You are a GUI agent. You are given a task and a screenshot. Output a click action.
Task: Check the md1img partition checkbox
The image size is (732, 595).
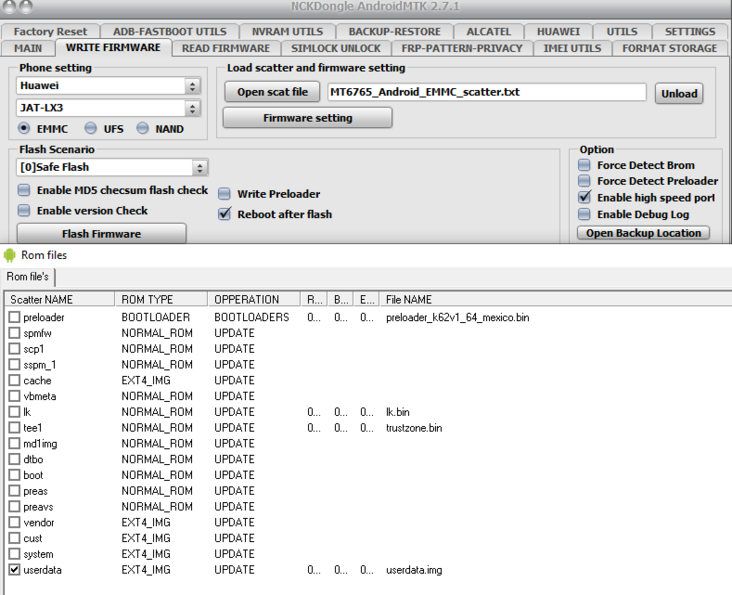(14, 443)
